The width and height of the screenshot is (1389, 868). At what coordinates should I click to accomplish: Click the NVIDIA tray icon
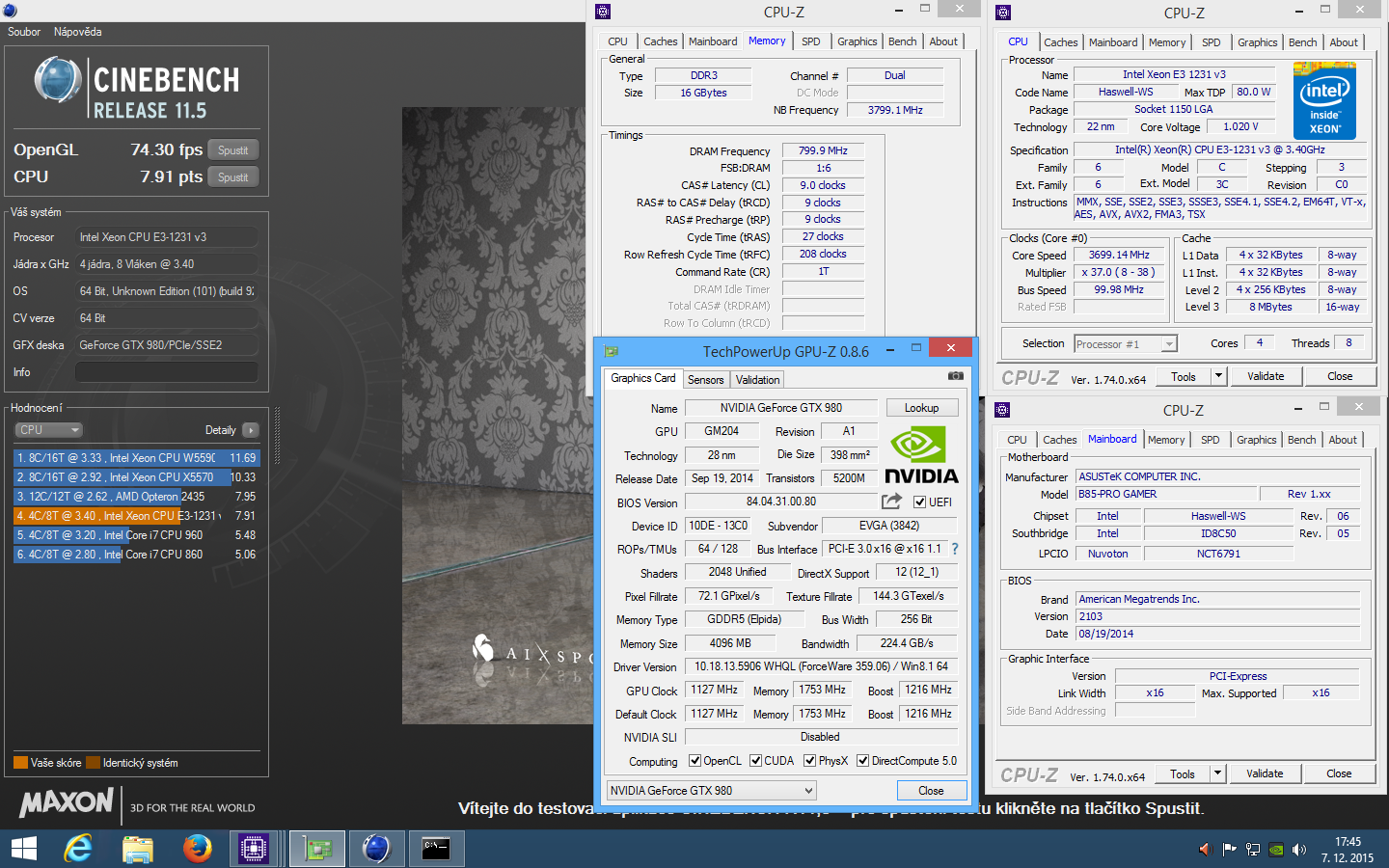click(x=1276, y=850)
